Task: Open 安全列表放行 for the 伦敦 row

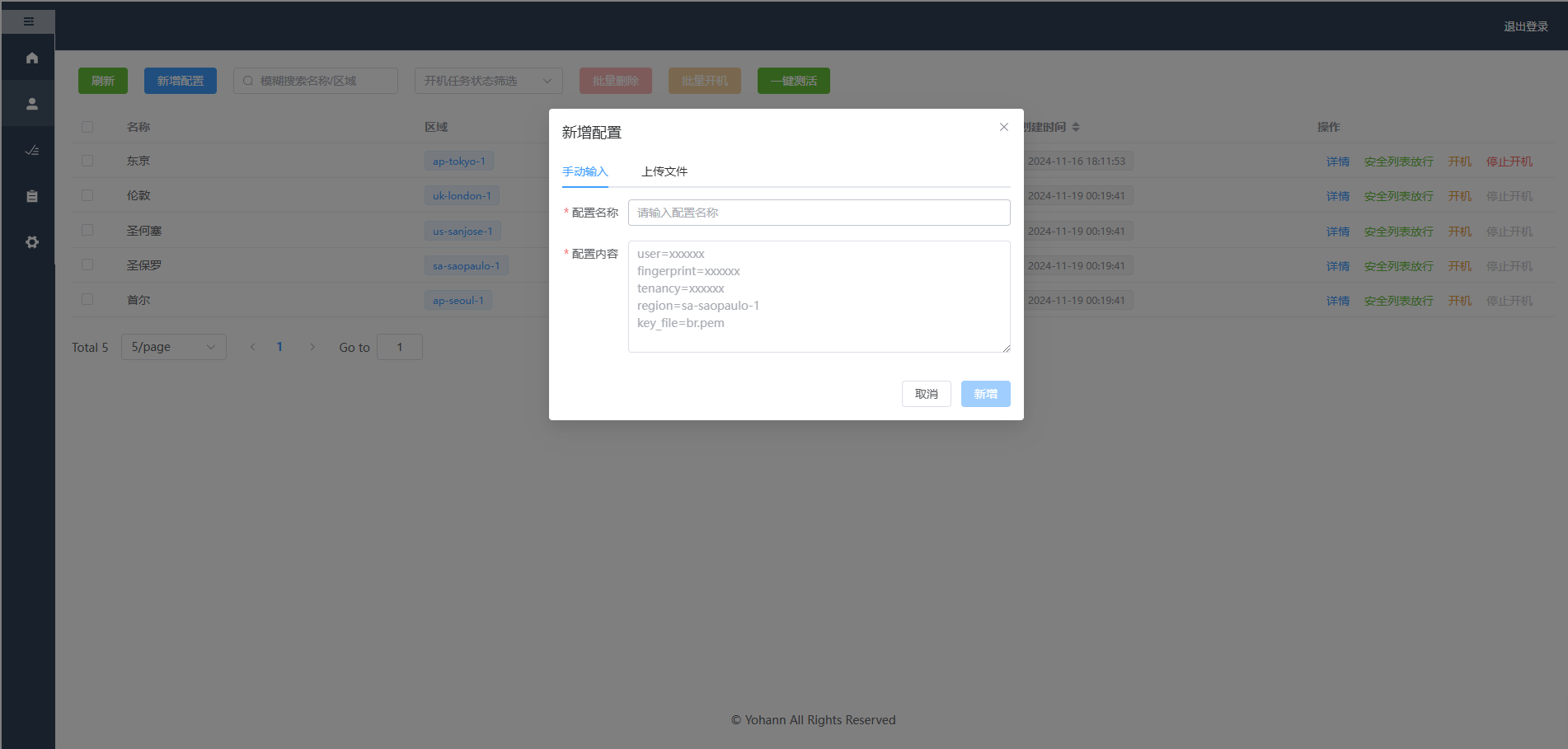Action: pos(1399,196)
